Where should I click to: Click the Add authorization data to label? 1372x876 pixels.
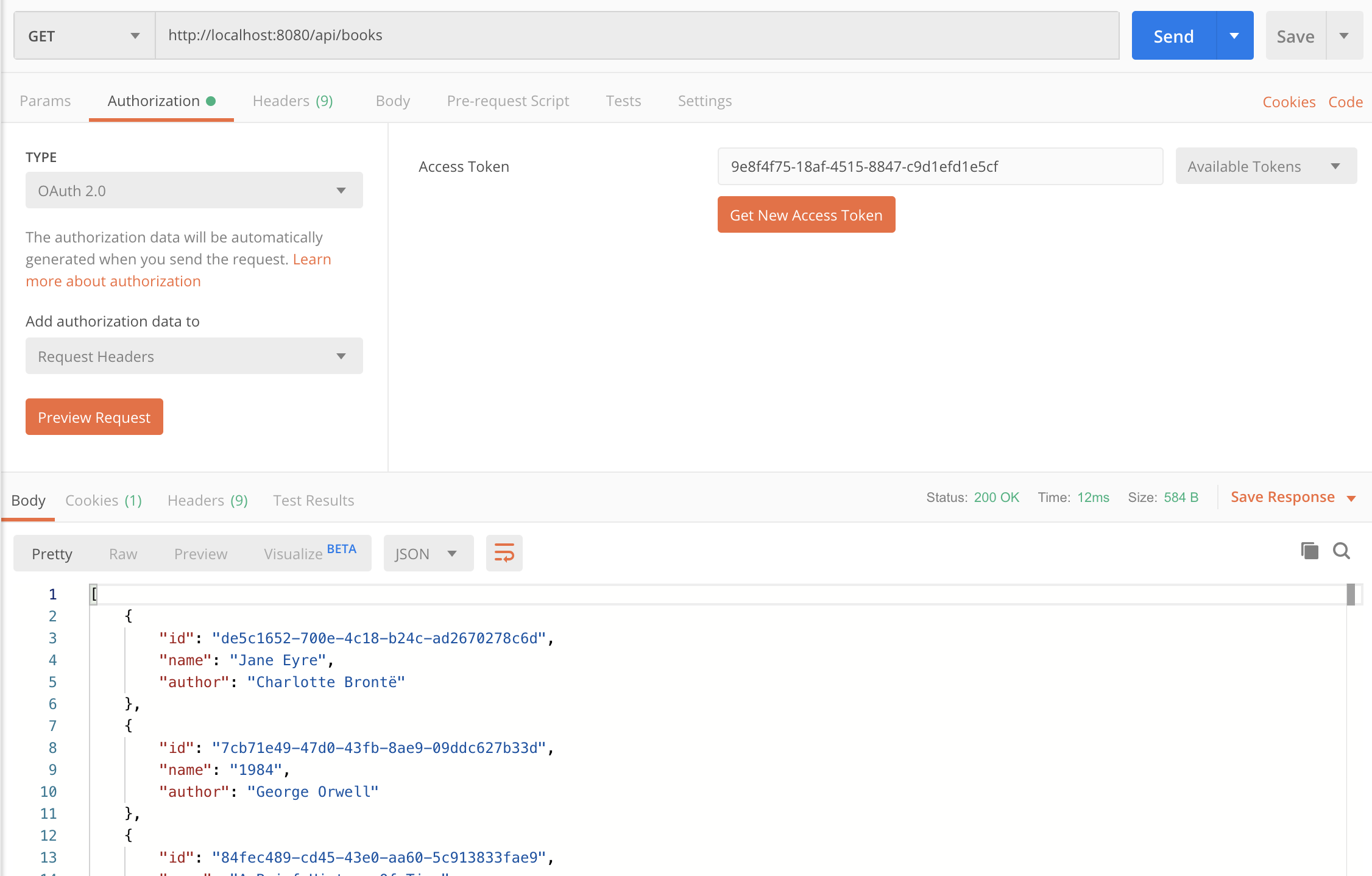tap(113, 322)
